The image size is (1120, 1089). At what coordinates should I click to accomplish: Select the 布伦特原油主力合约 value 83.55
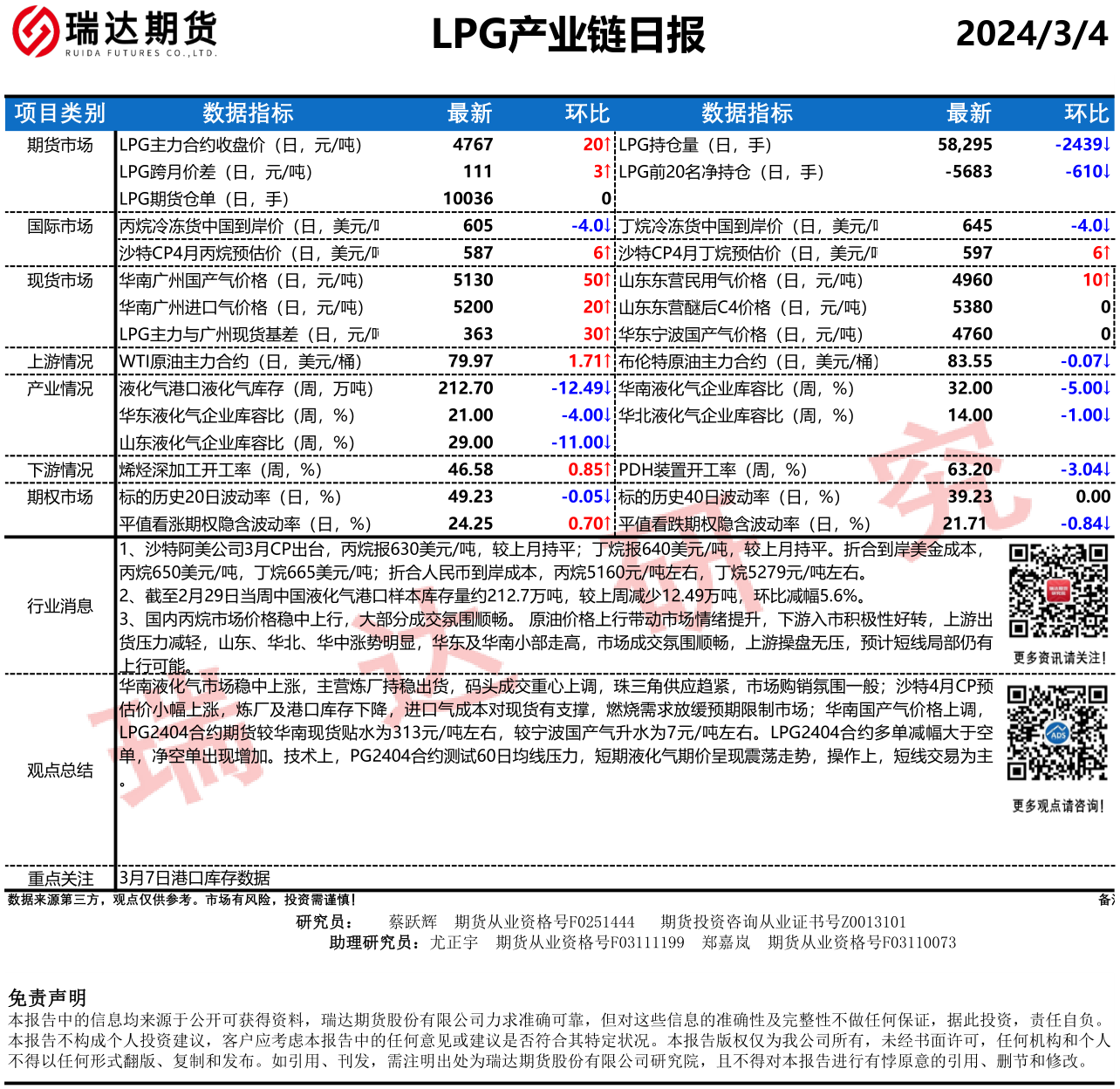coord(970,361)
